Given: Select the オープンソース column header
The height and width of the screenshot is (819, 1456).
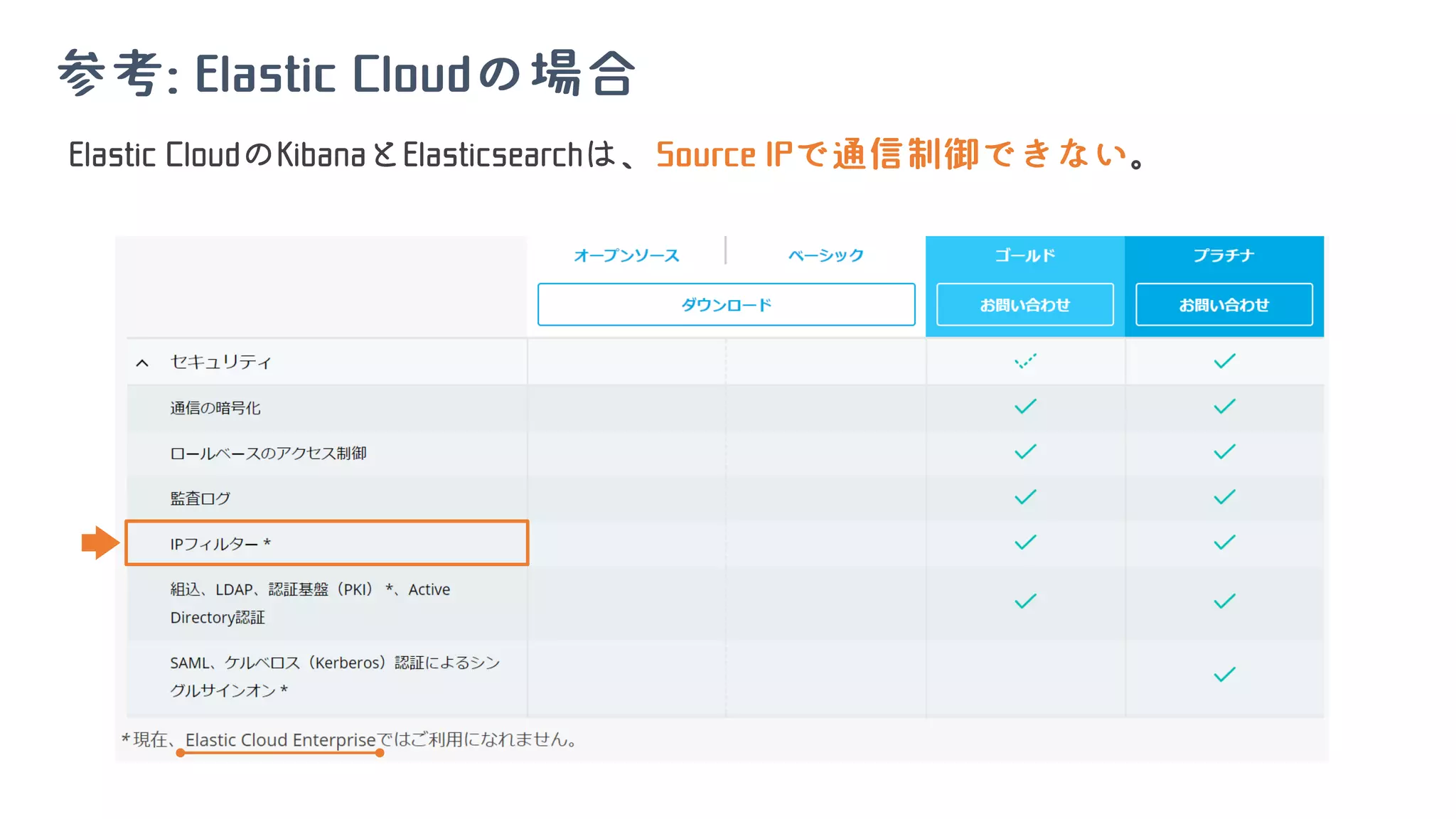Looking at the screenshot, I should [x=626, y=255].
